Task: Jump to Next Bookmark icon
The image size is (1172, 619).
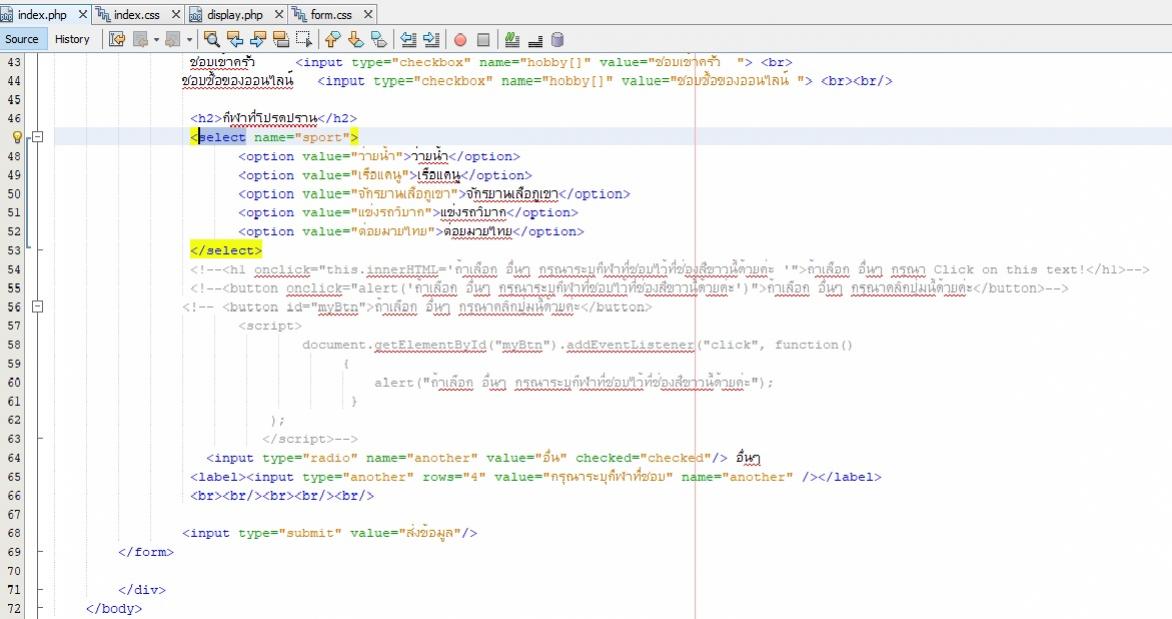Action: (x=356, y=39)
